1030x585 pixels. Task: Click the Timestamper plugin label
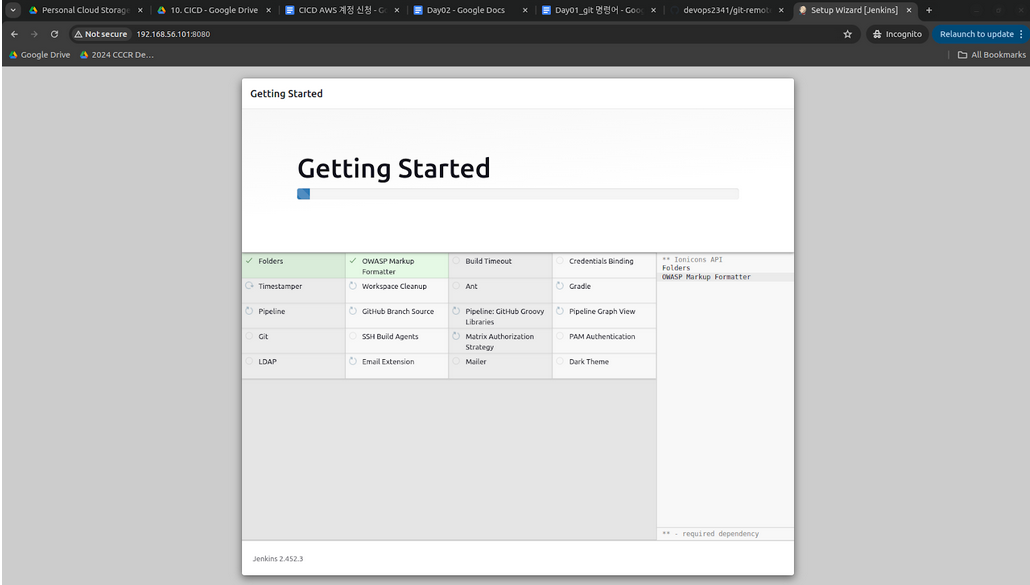pos(280,286)
